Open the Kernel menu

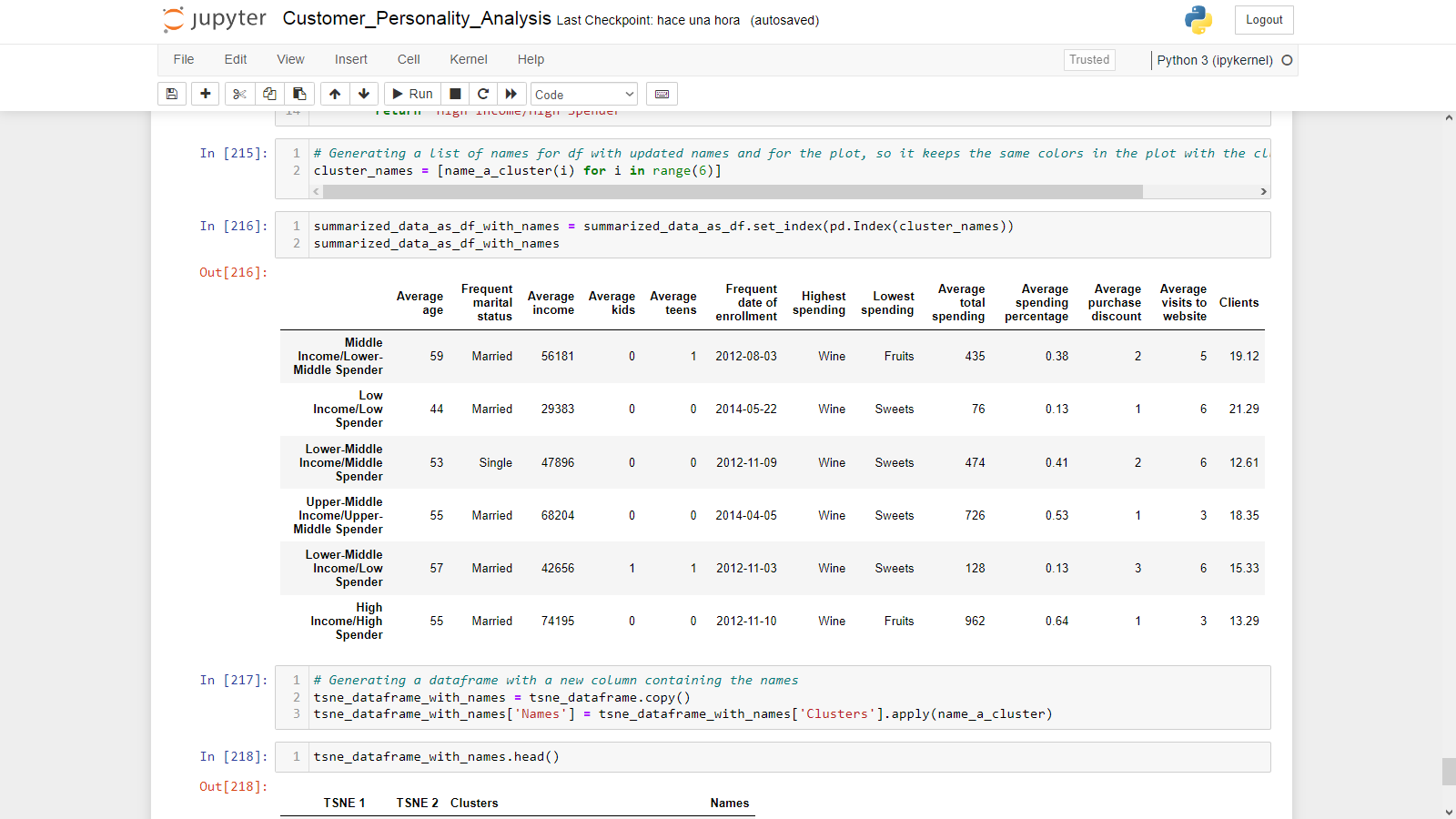pos(469,59)
